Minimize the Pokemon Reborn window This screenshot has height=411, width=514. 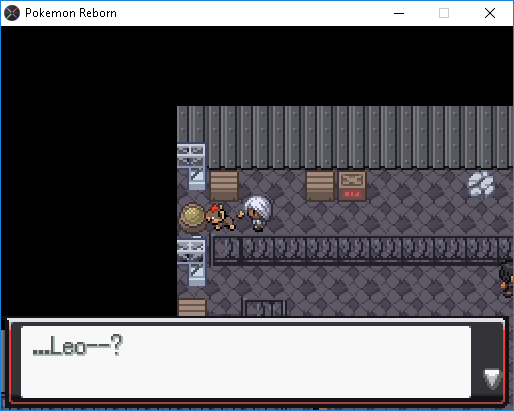tap(399, 13)
